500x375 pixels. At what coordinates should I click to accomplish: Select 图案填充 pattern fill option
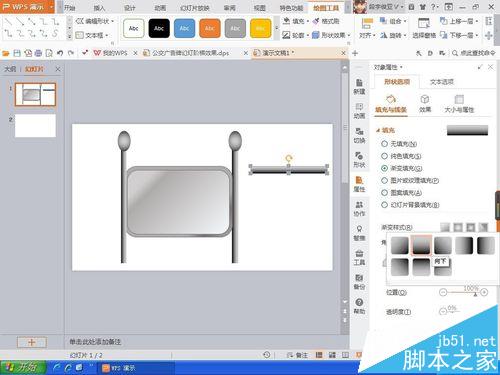pyautogui.click(x=402, y=193)
